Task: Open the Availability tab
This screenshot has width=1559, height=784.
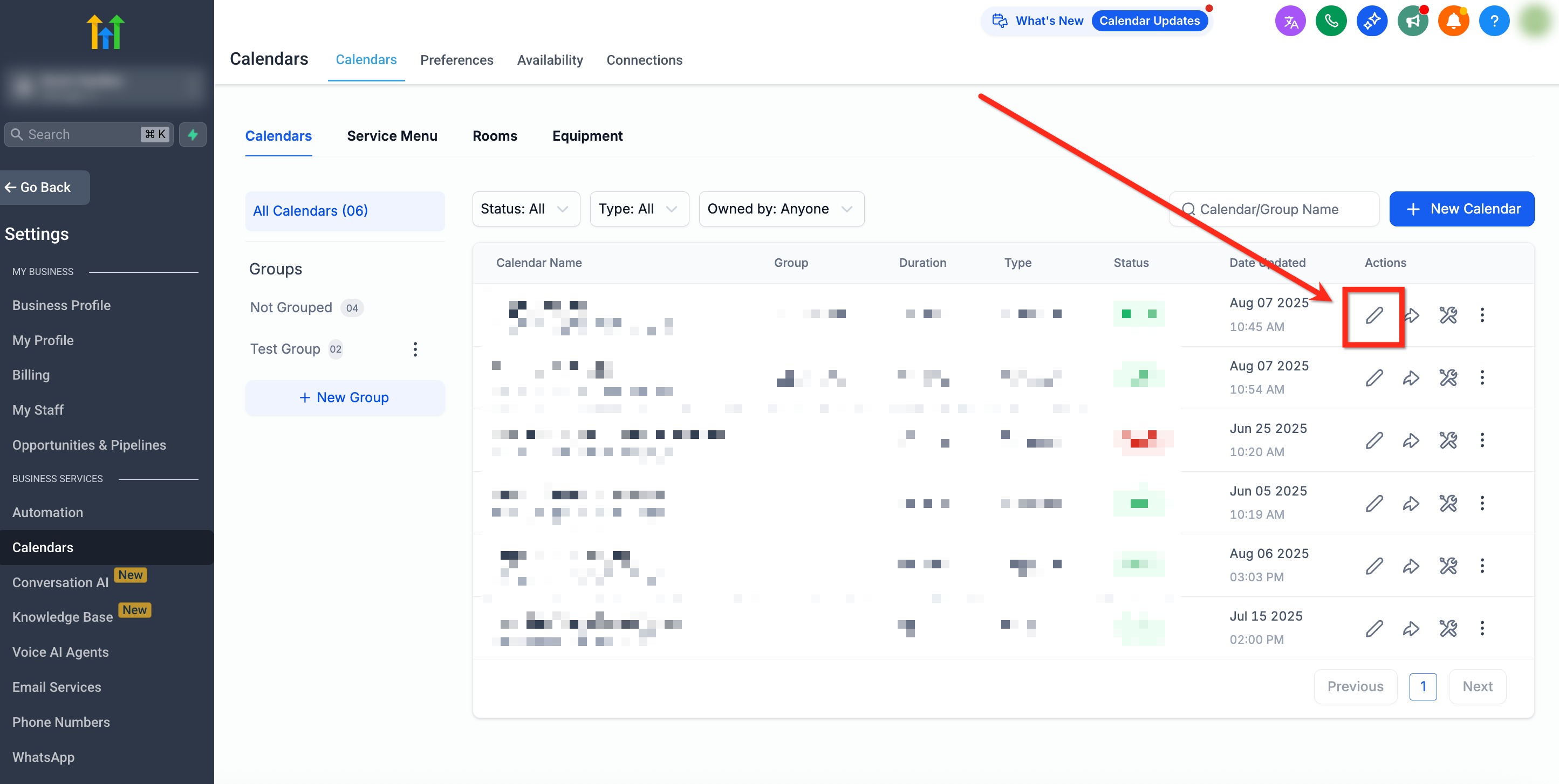Action: 550,60
